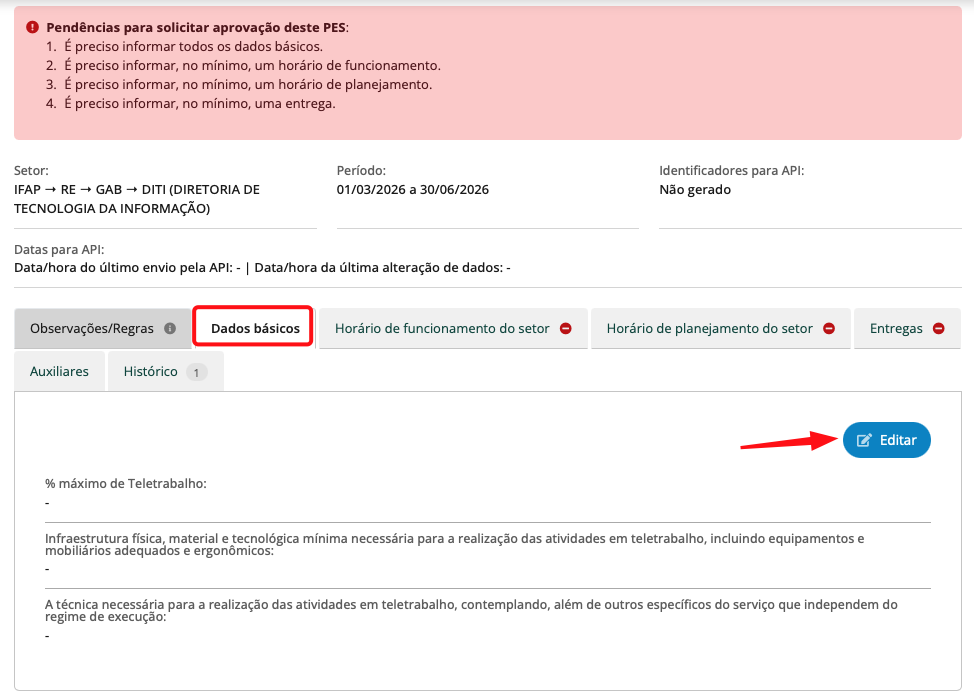Viewport: 974px width, 700px height.
Task: Click the '% máximo de Teletrabalho' field label
Action: click(126, 484)
